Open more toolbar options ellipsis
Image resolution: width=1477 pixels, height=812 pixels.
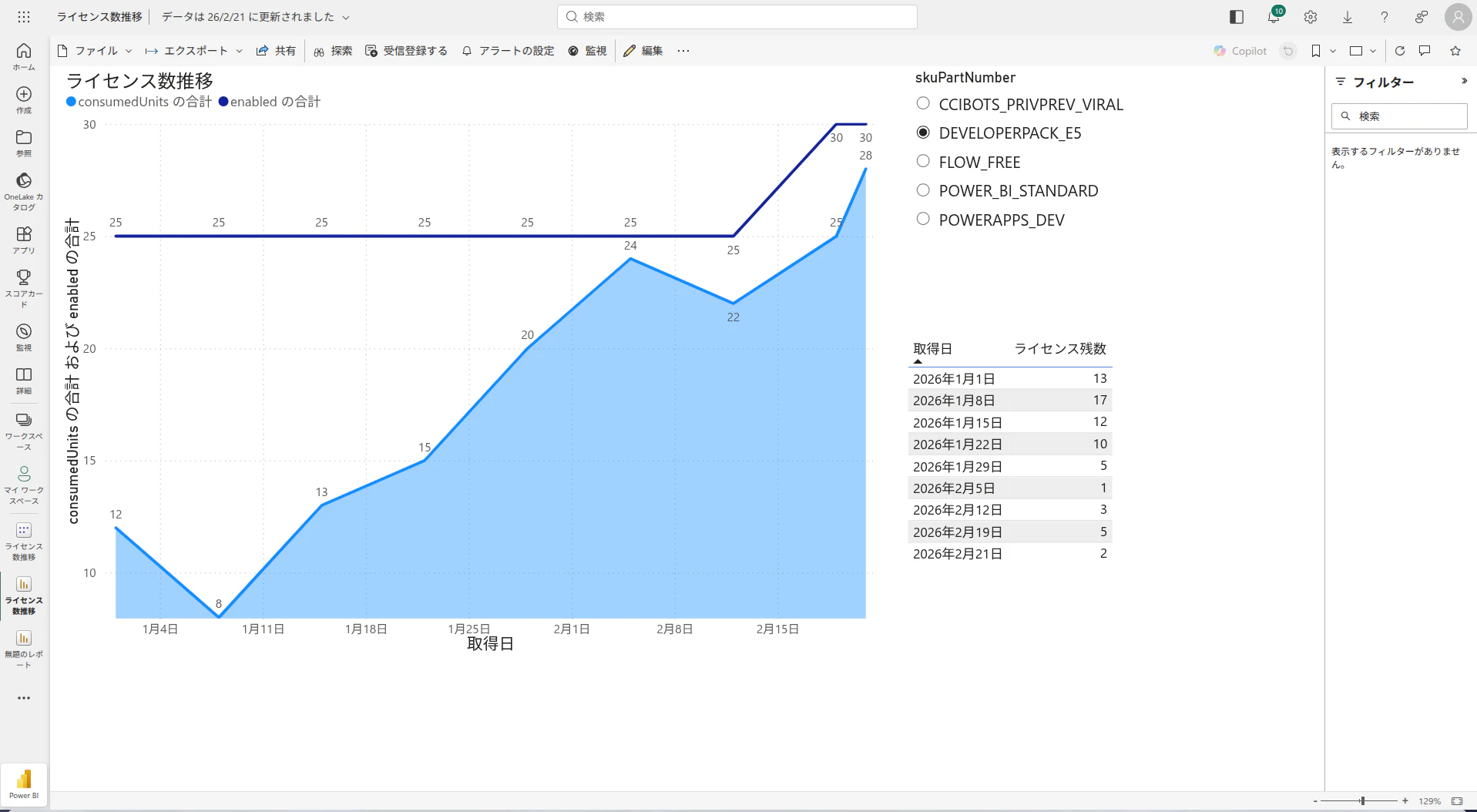(683, 51)
